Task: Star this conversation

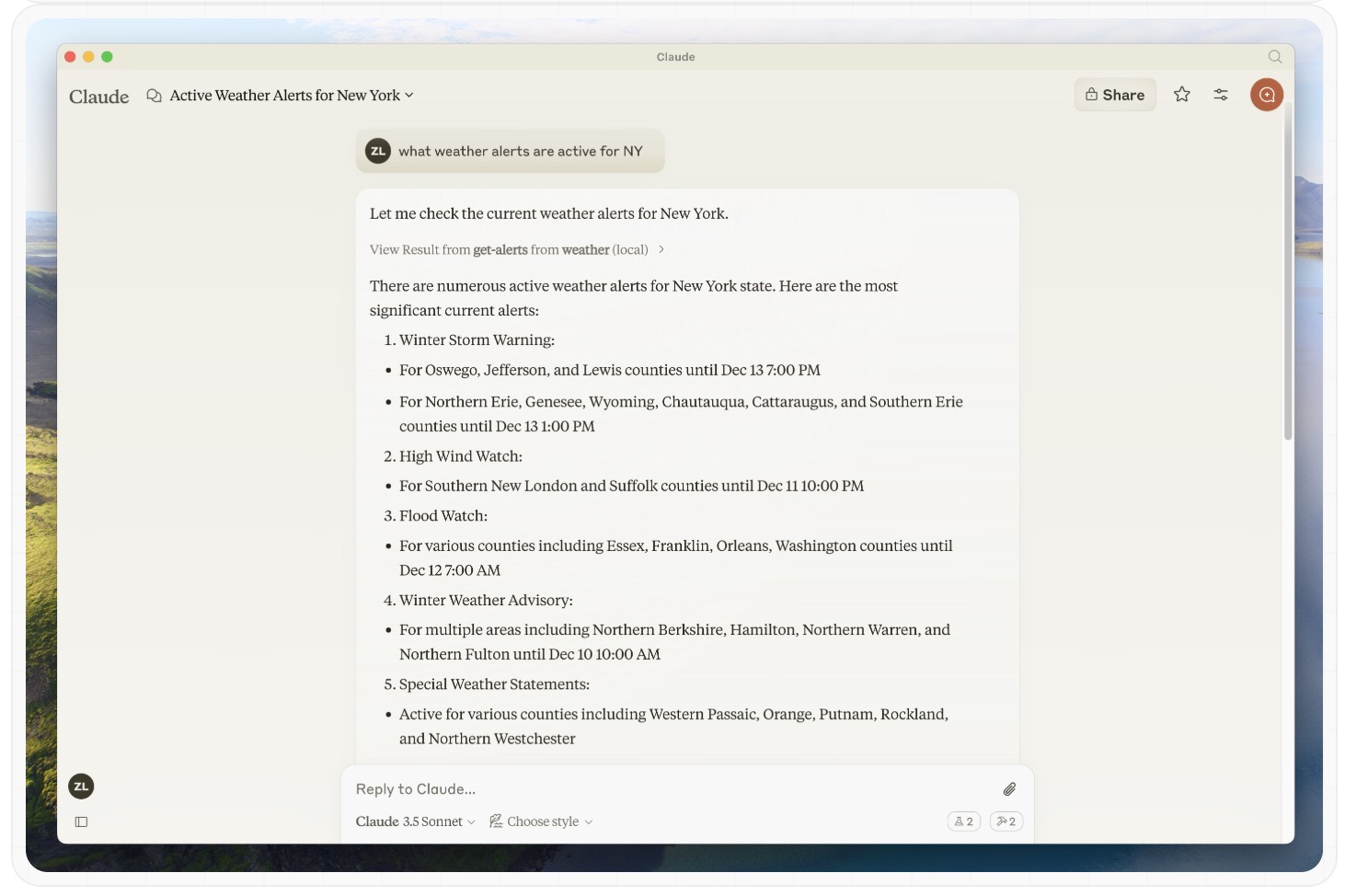Action: [x=1182, y=95]
